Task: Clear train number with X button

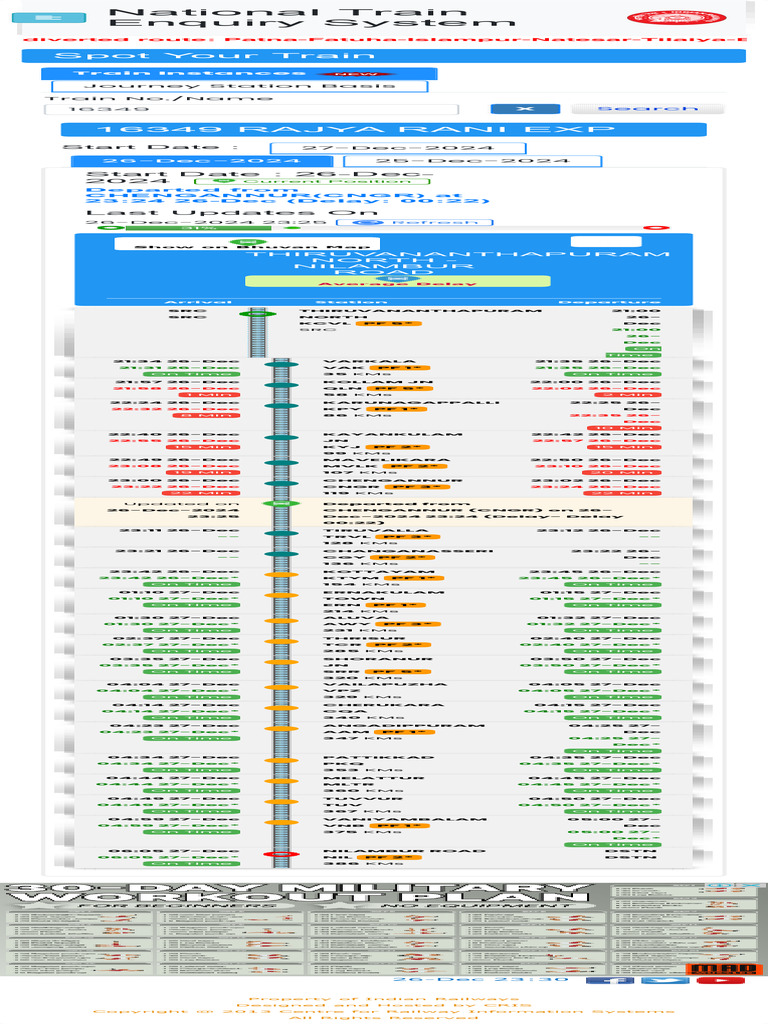Action: [525, 108]
